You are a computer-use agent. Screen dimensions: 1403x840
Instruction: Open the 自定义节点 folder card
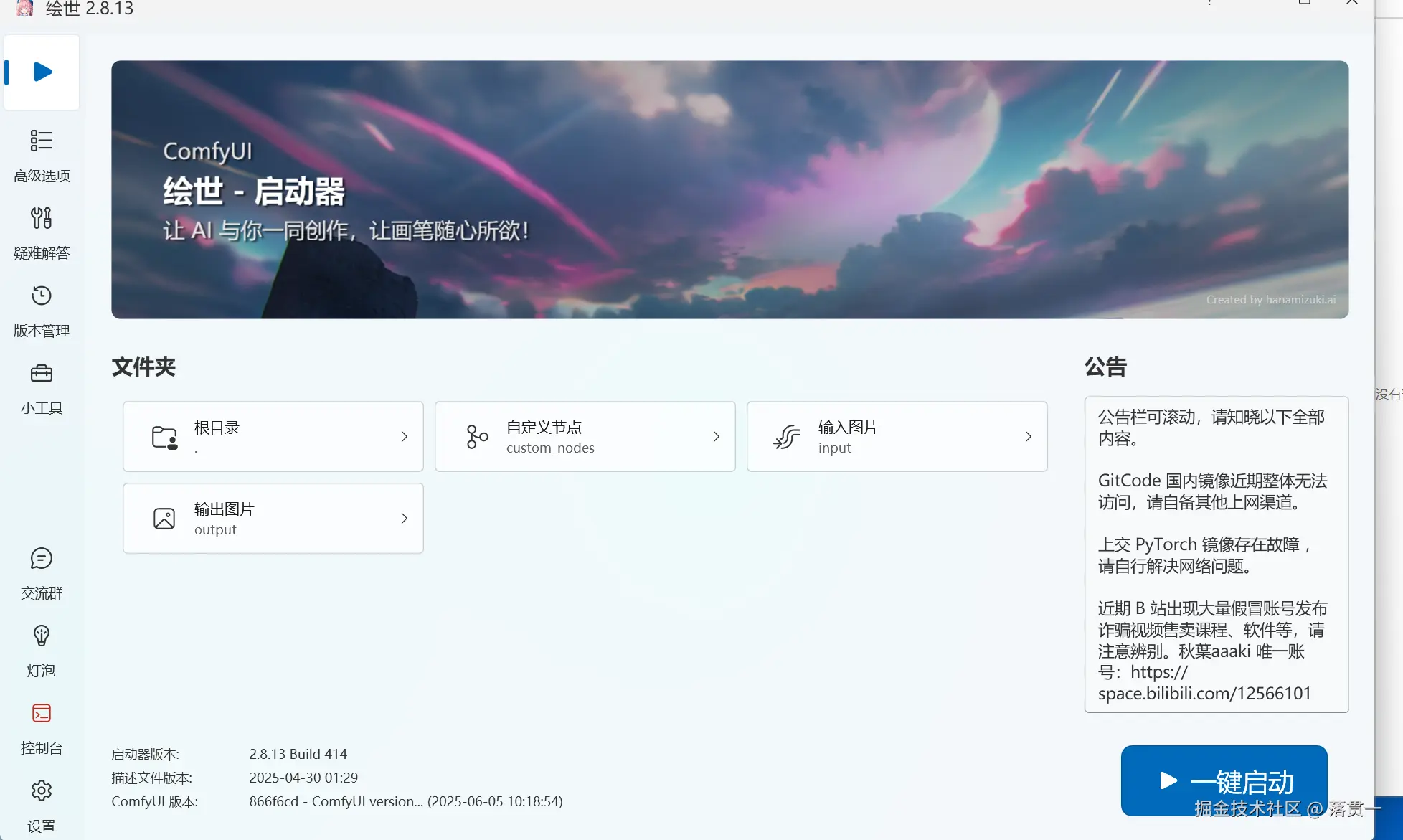pos(585,436)
